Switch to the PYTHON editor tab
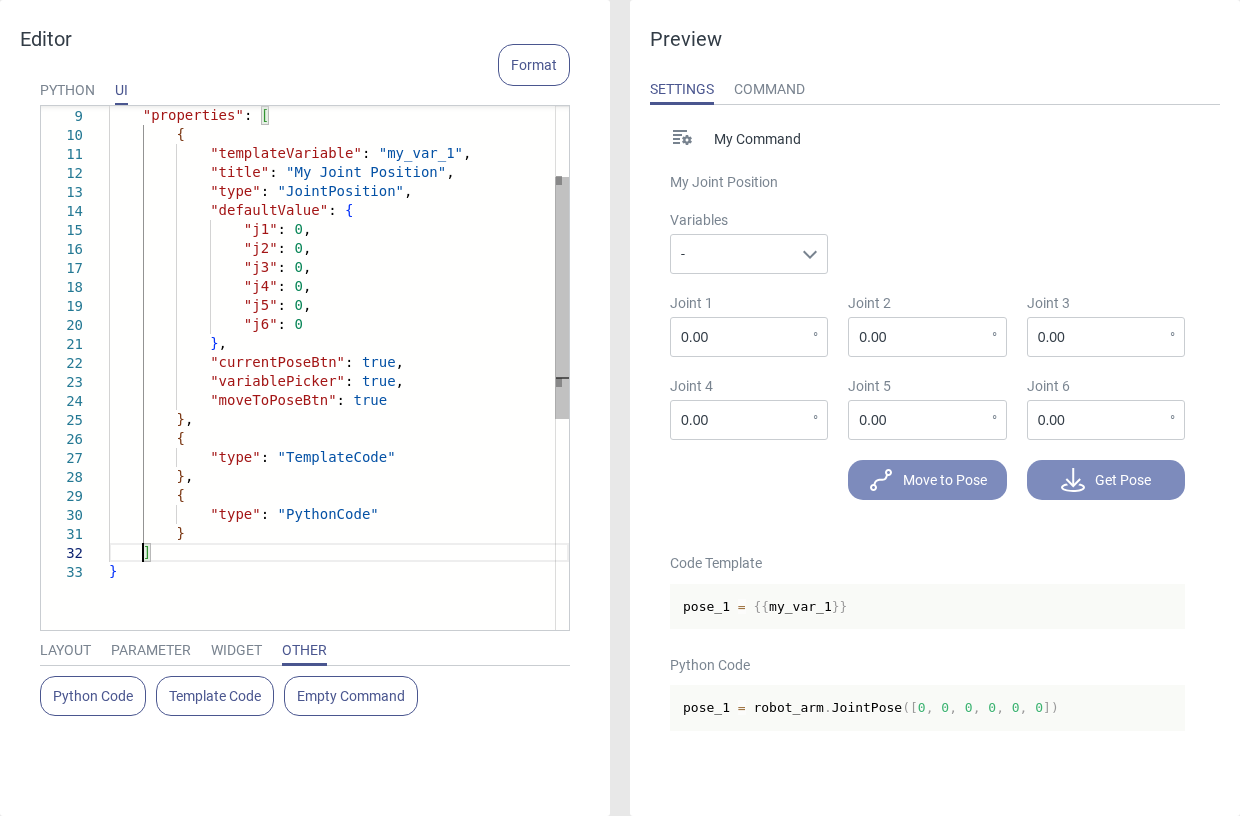 point(67,90)
